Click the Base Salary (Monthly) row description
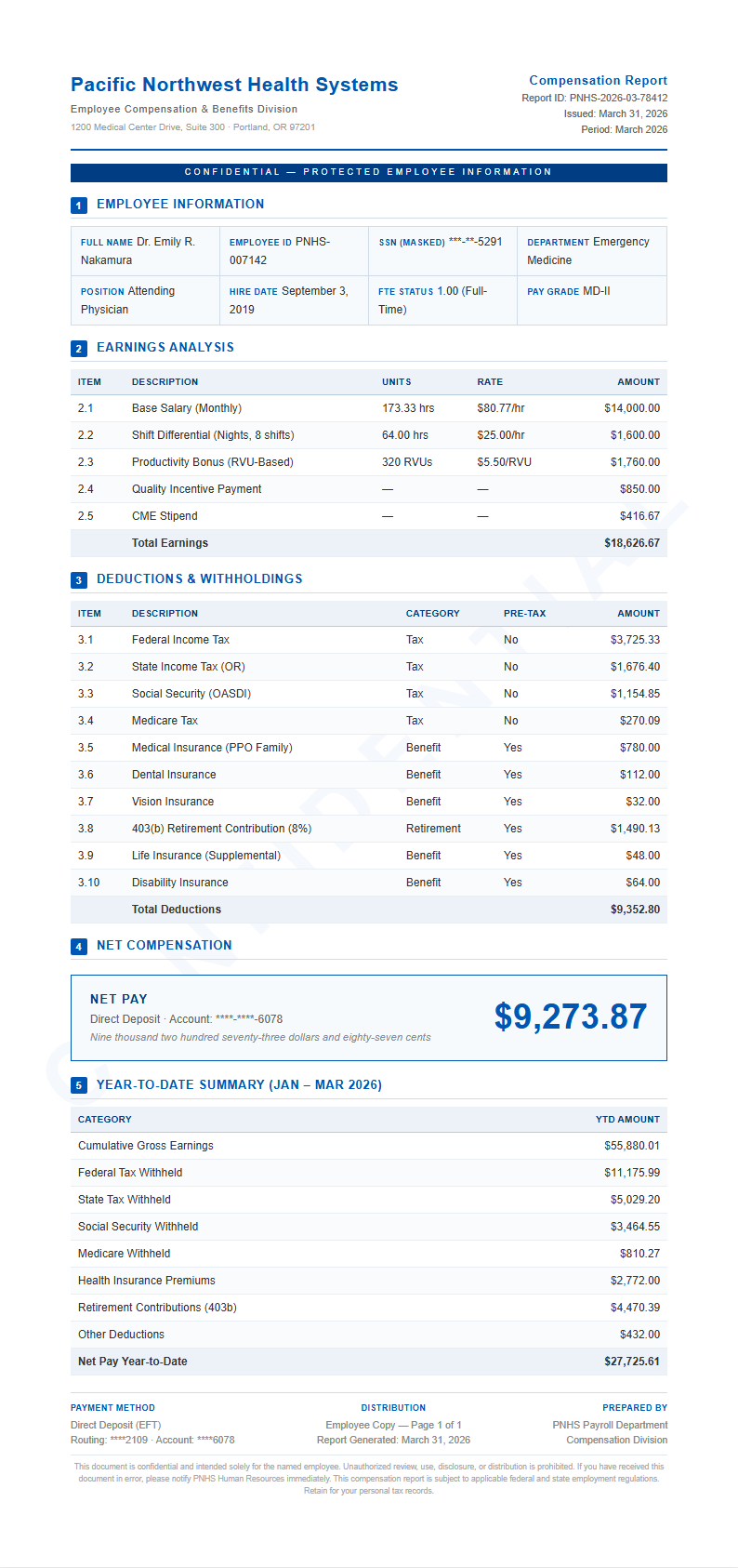 point(187,408)
